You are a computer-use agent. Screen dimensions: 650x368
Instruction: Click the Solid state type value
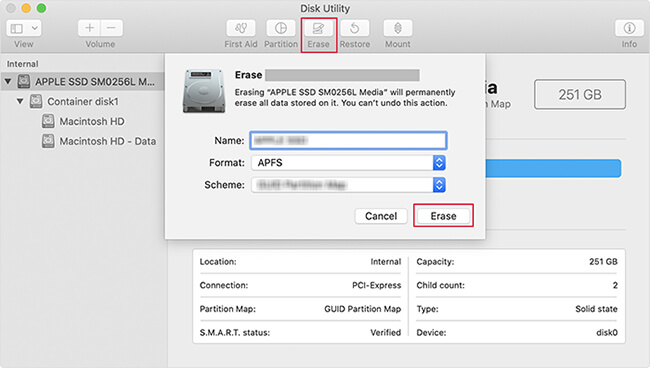pyautogui.click(x=596, y=309)
